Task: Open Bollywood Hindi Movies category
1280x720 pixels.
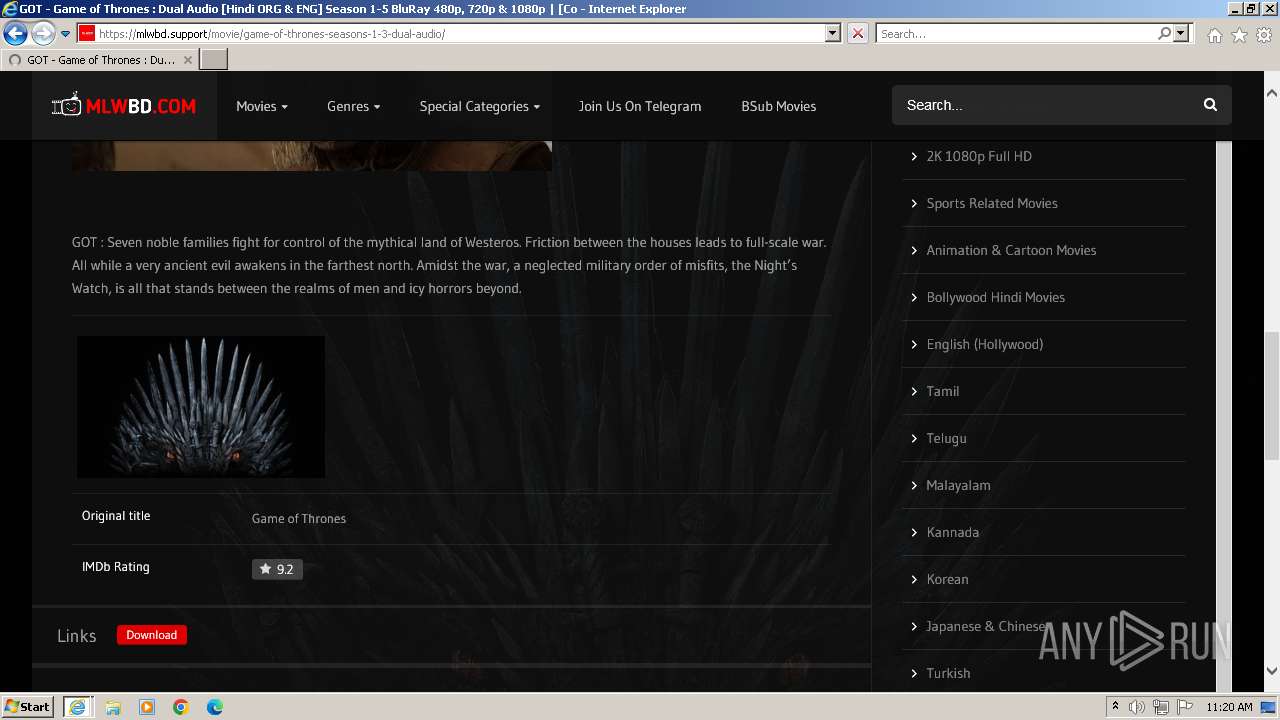Action: click(995, 297)
